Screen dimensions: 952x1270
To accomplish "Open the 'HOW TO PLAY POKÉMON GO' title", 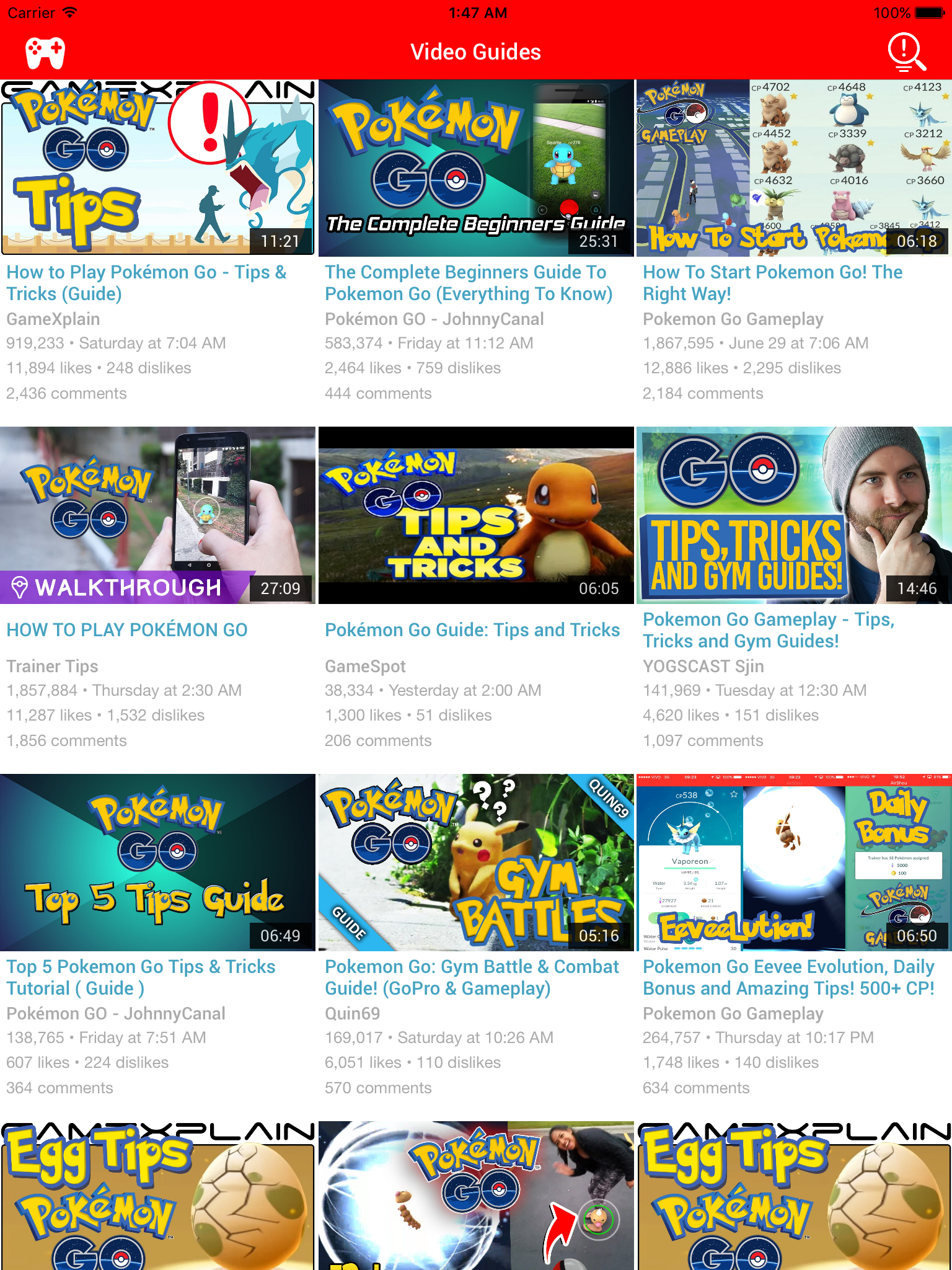I will coord(127,630).
